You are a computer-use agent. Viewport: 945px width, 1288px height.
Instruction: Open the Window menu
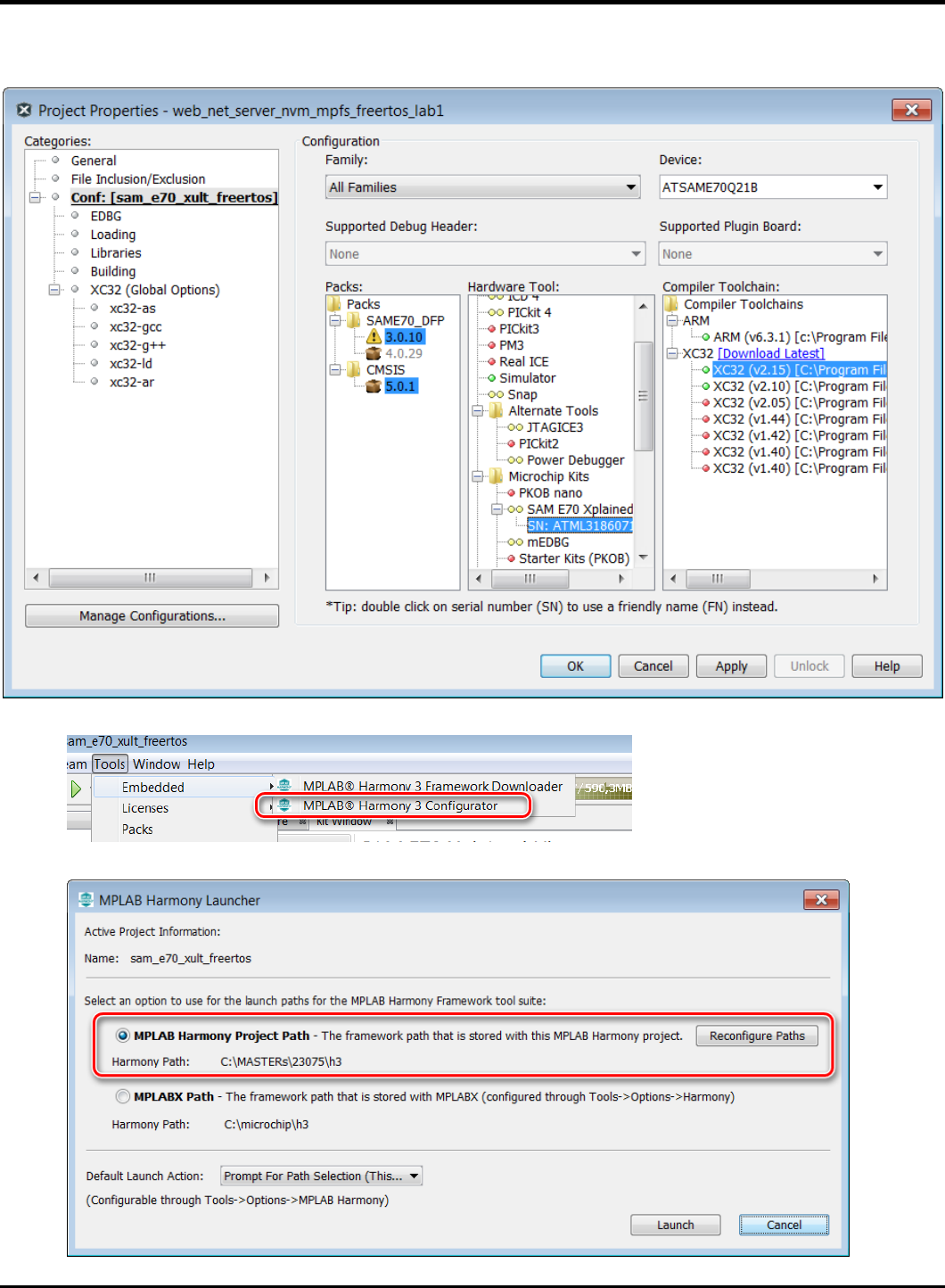pos(156,764)
